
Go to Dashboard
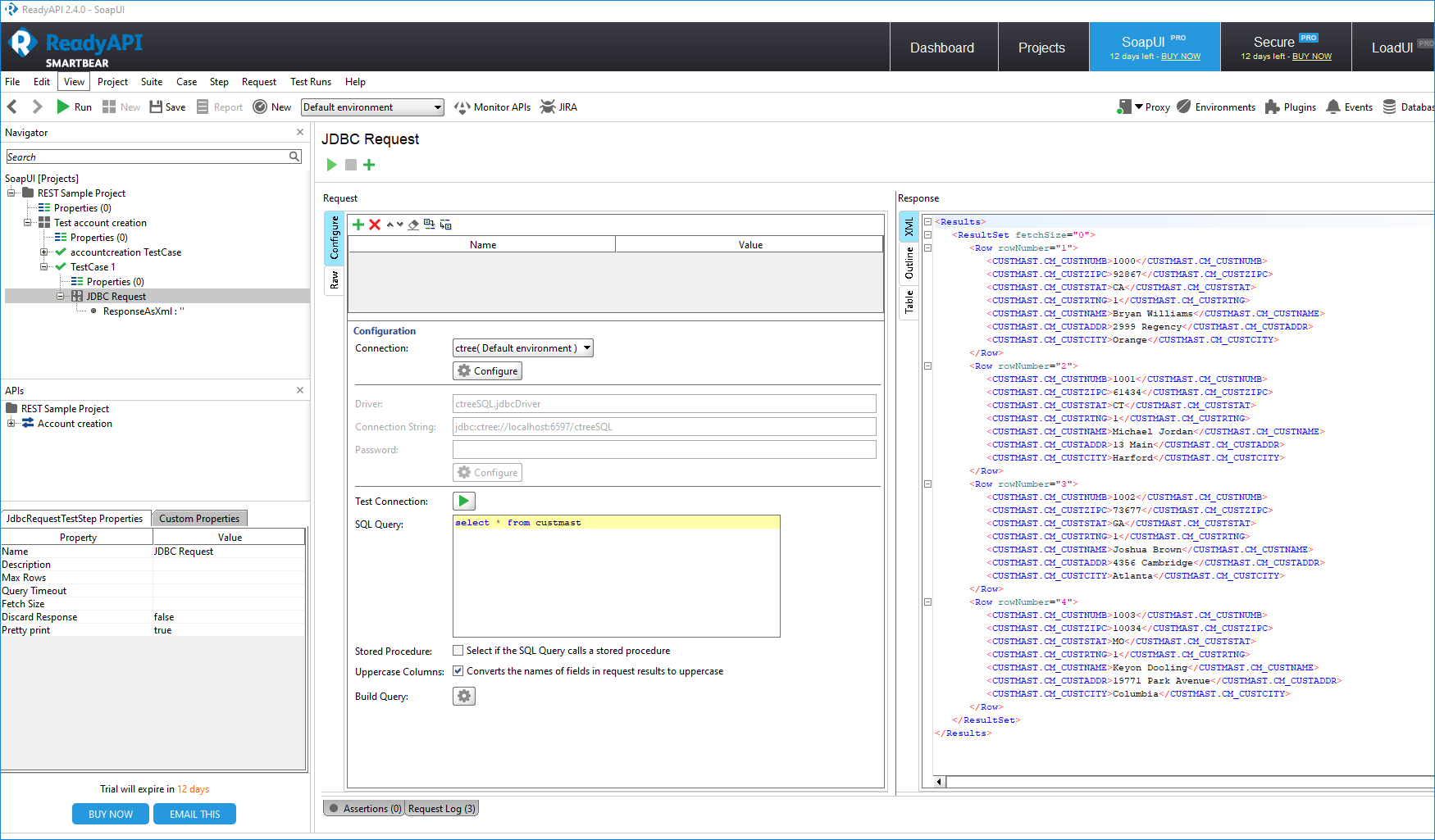click(943, 48)
